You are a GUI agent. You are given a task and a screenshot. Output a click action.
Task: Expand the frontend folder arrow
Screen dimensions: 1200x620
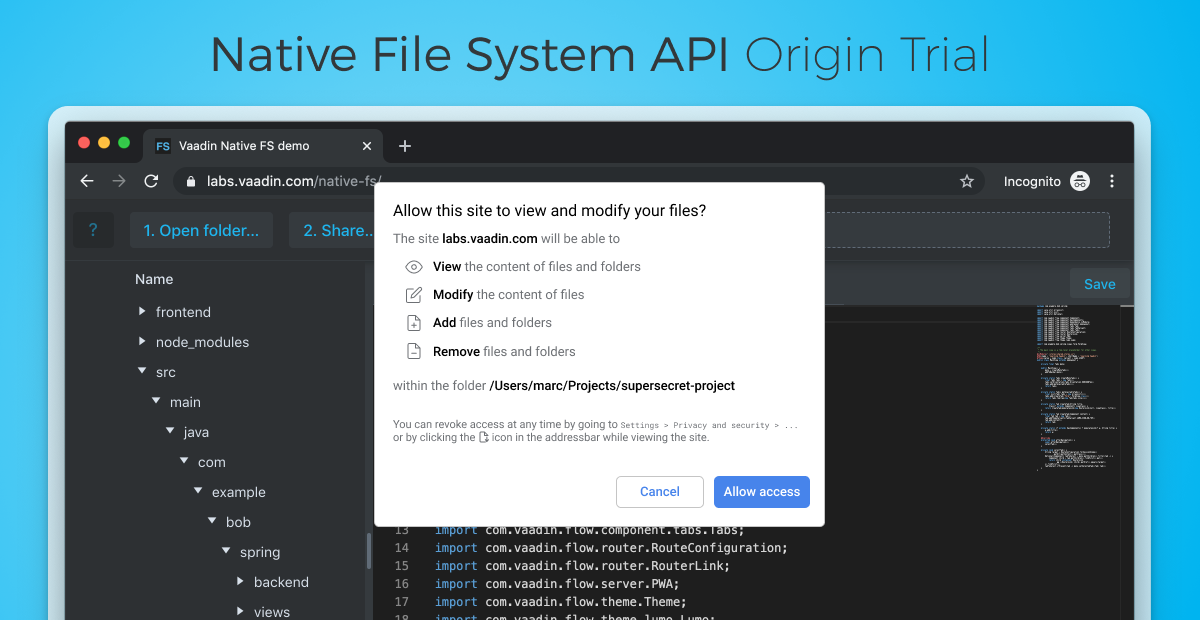[142, 312]
